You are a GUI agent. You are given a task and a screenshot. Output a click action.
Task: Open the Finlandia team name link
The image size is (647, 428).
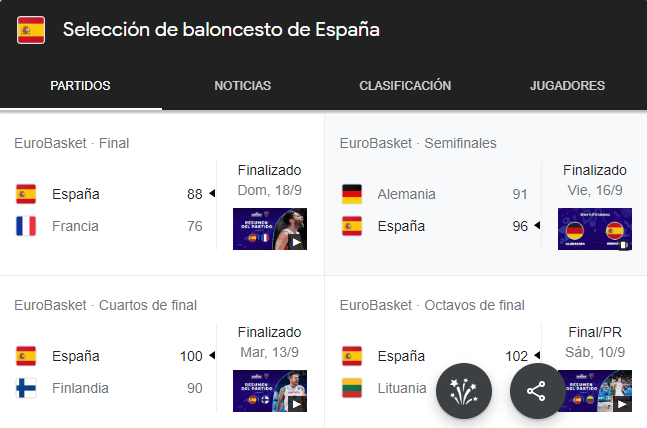pyautogui.click(x=80, y=388)
